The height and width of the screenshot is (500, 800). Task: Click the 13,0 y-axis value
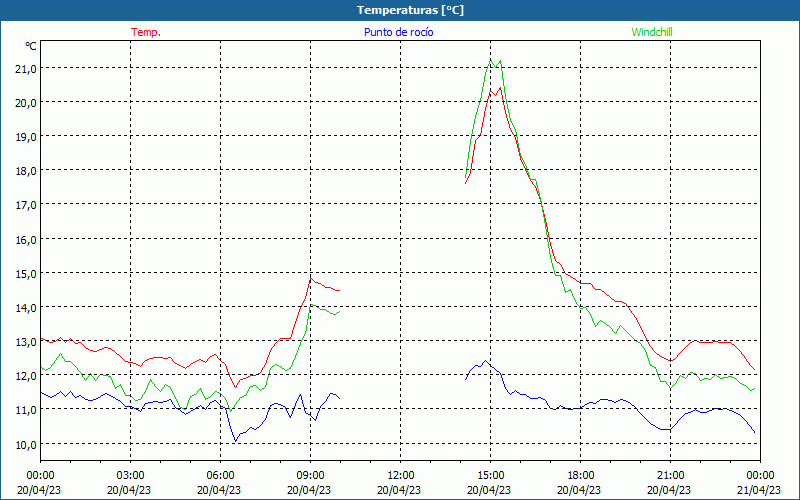pos(26,342)
